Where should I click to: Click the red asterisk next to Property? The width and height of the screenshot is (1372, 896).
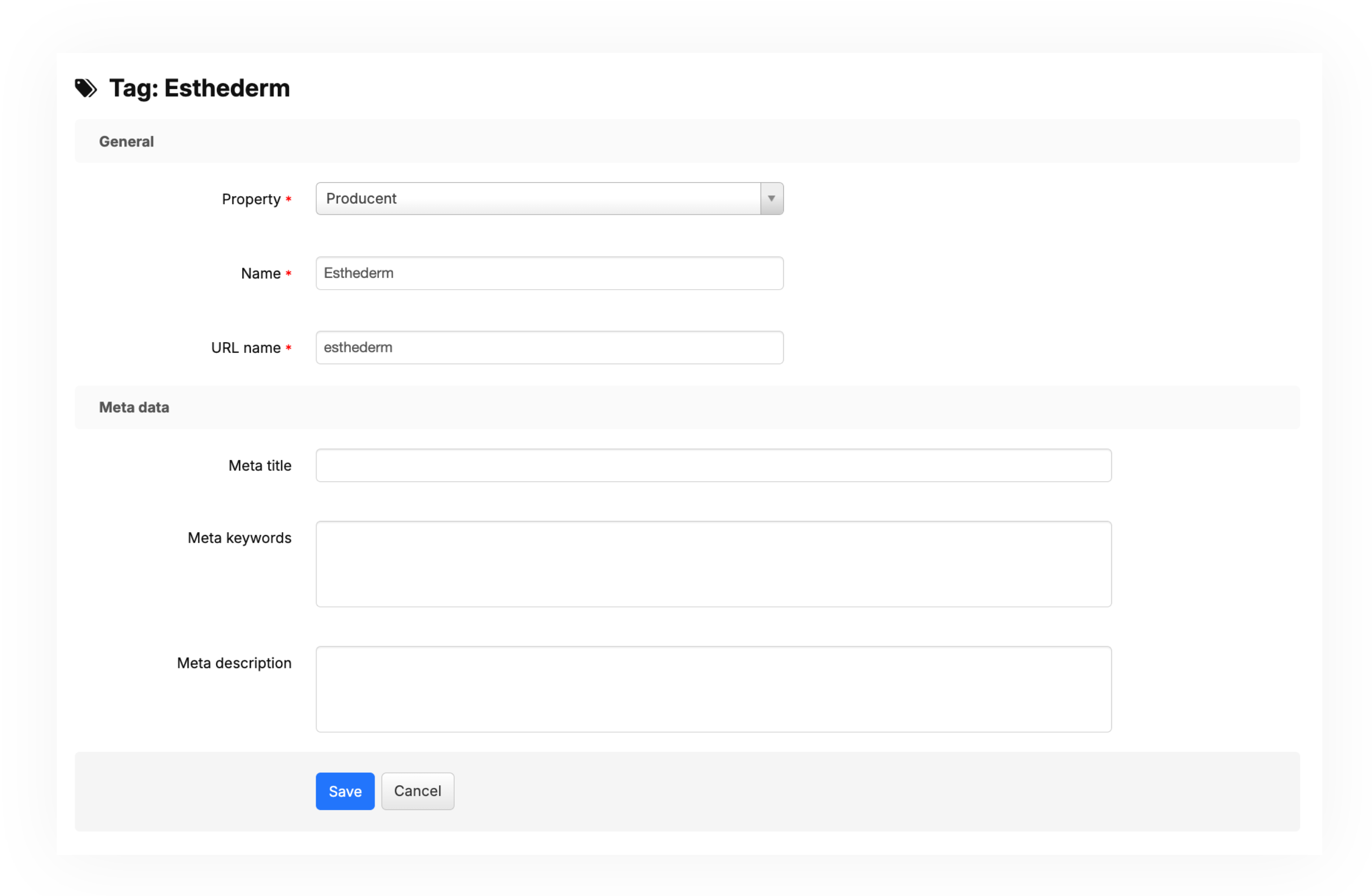[x=288, y=199]
